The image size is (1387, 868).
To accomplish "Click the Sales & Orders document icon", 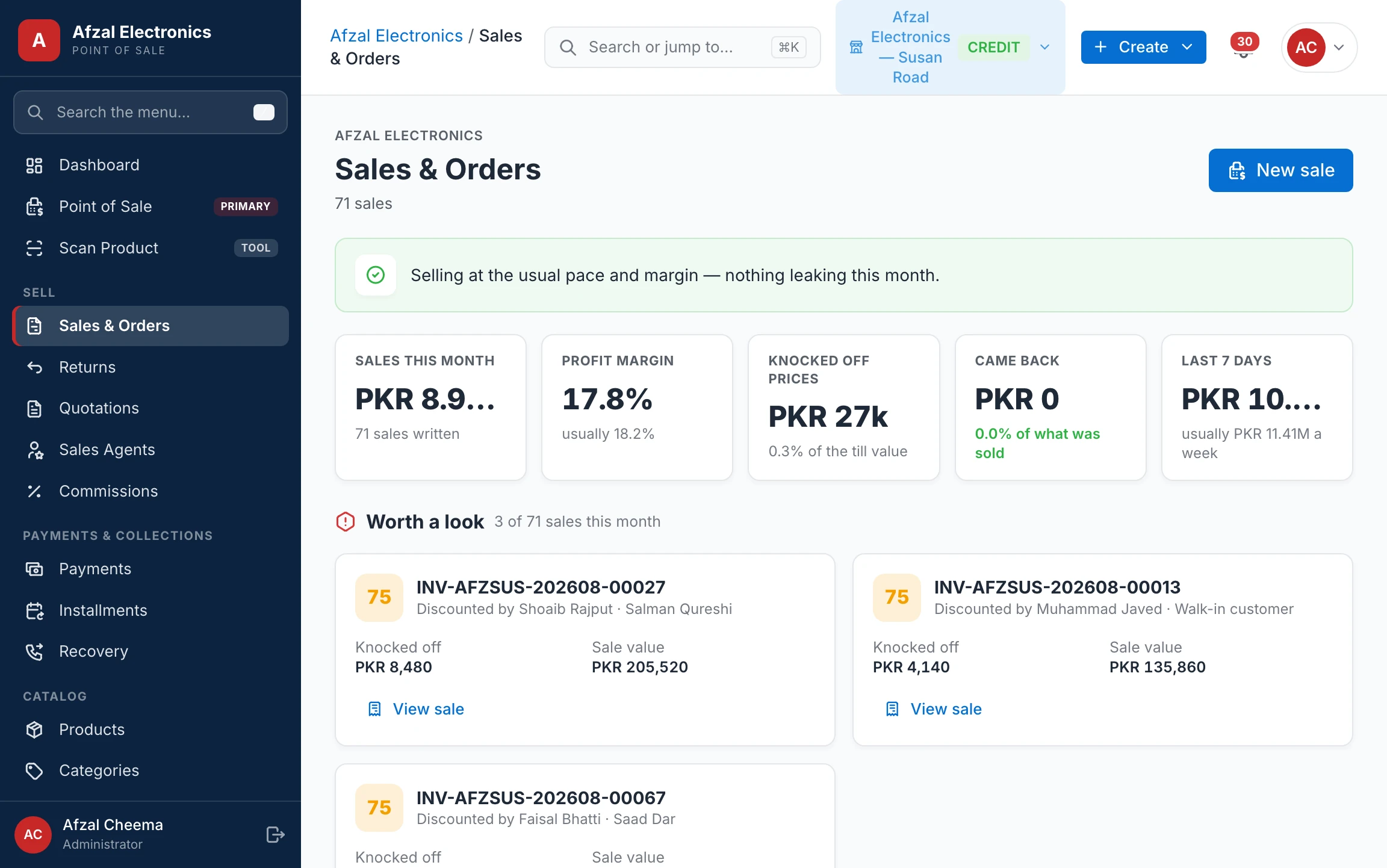I will [x=34, y=326].
